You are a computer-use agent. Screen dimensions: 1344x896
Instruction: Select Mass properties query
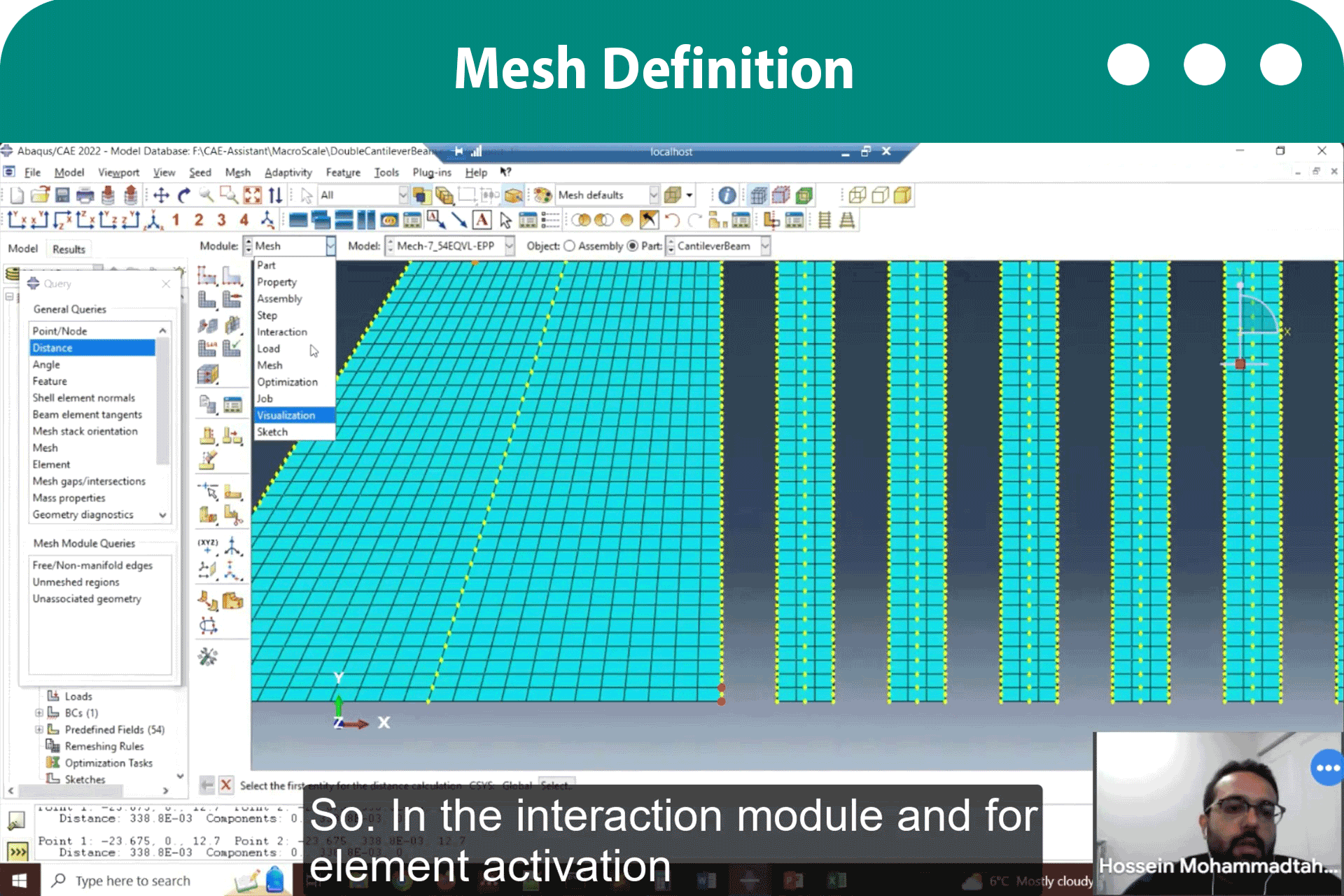point(92,498)
